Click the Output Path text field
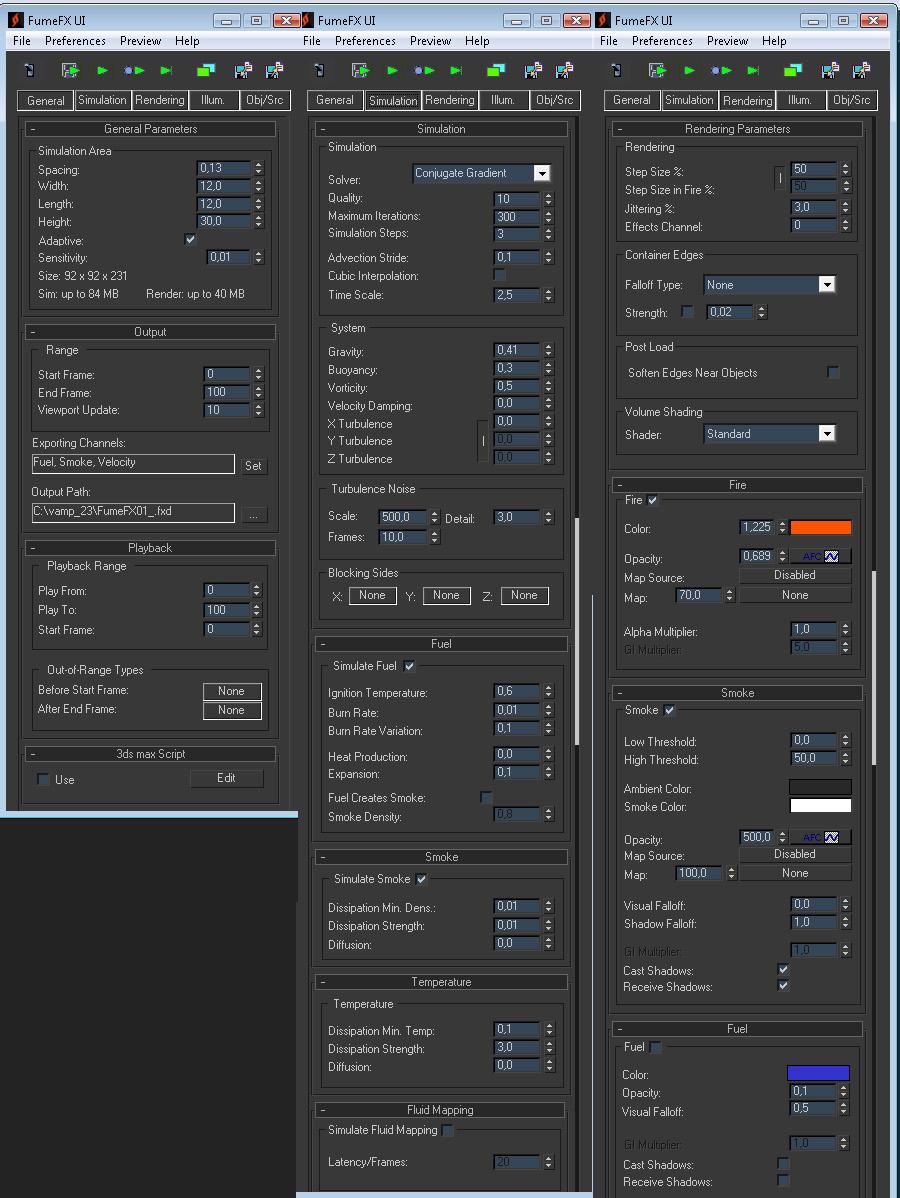The image size is (900, 1198). [x=133, y=513]
